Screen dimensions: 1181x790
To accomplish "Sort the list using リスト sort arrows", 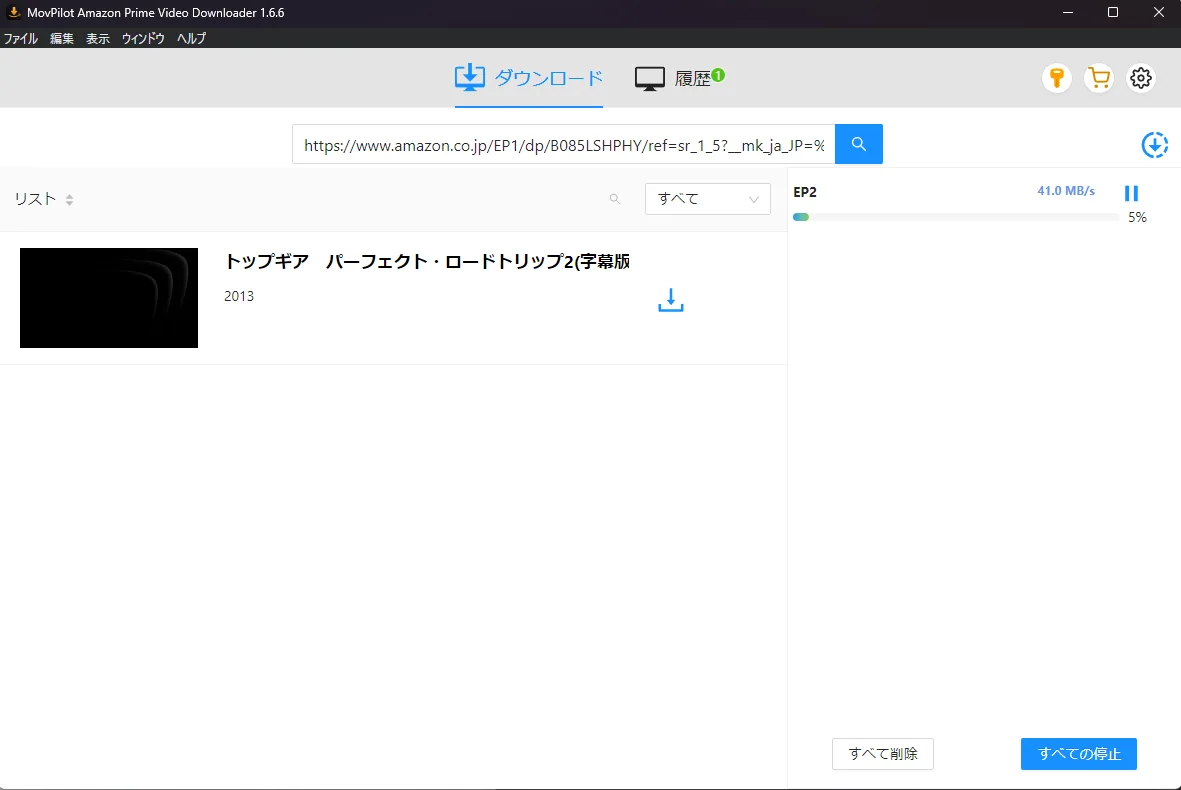I will (69, 200).
